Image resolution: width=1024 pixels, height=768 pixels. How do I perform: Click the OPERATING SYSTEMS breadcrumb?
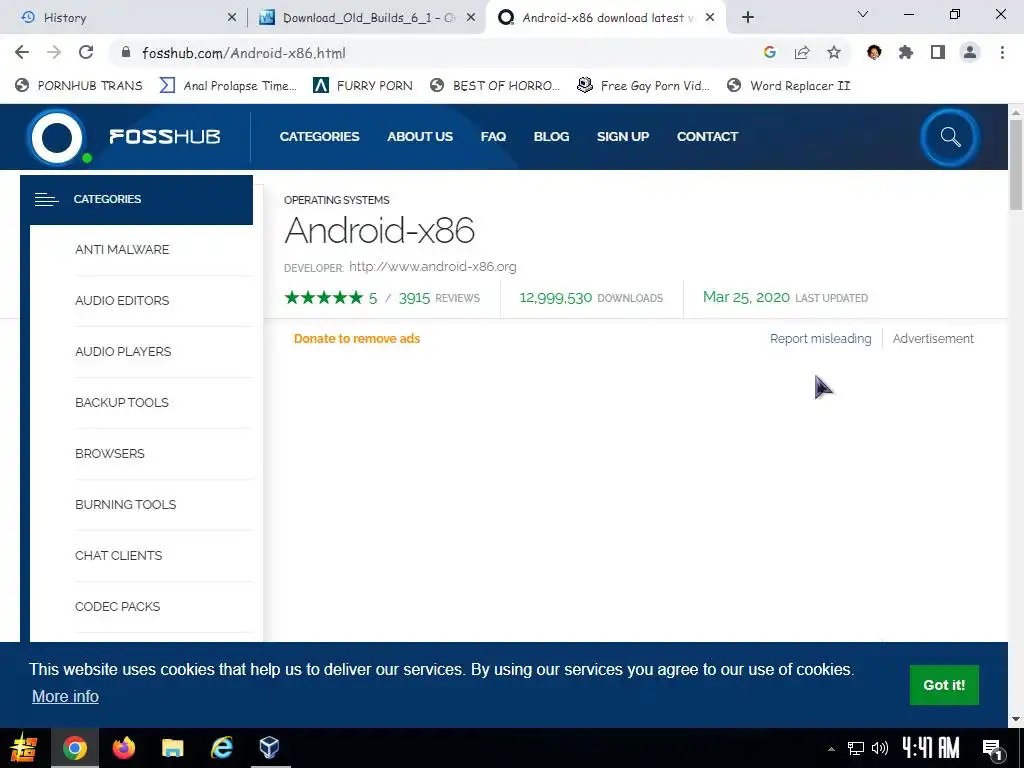click(336, 200)
